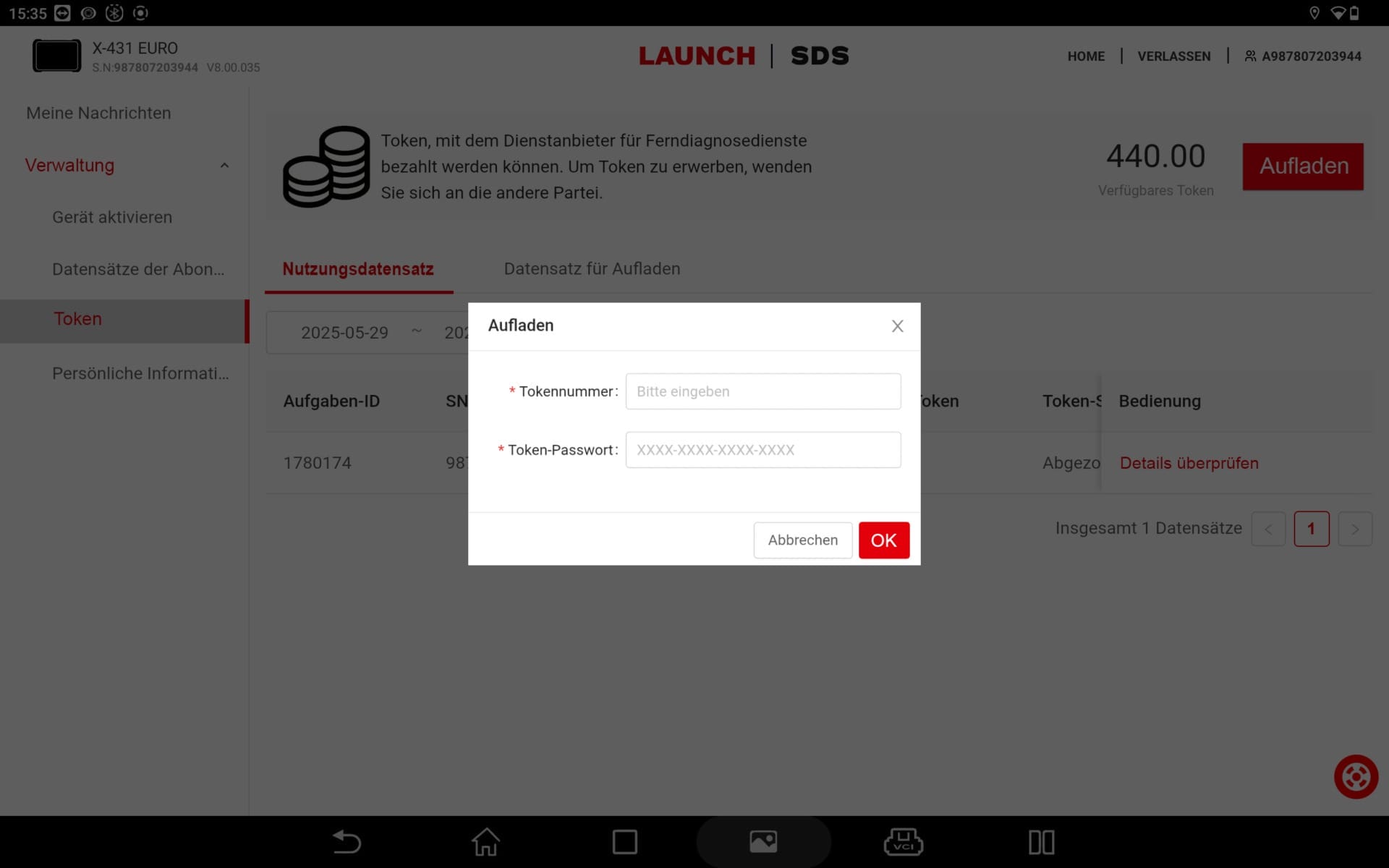Open Gerät aktivieren menu item
Image resolution: width=1389 pixels, height=868 pixels.
[112, 217]
